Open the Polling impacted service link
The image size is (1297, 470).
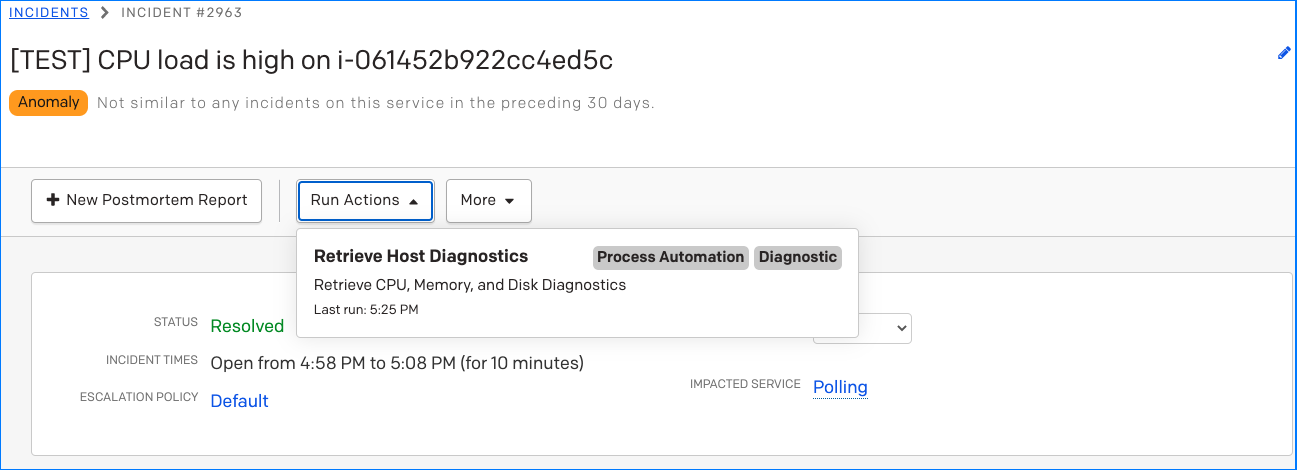click(840, 387)
